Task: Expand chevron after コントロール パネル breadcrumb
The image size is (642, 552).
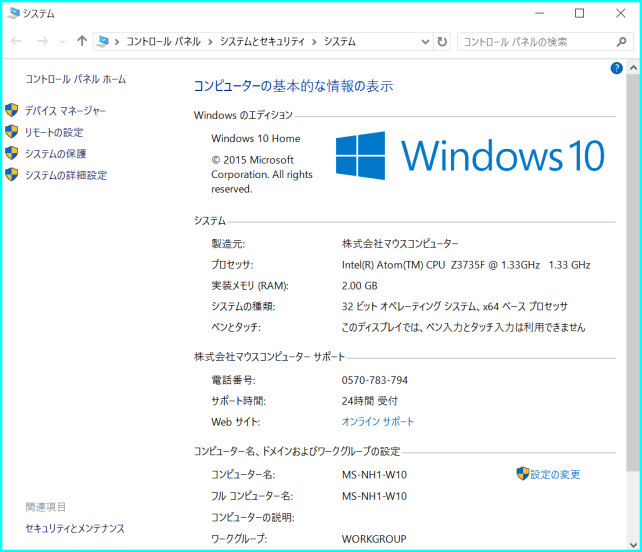Action: point(210,42)
